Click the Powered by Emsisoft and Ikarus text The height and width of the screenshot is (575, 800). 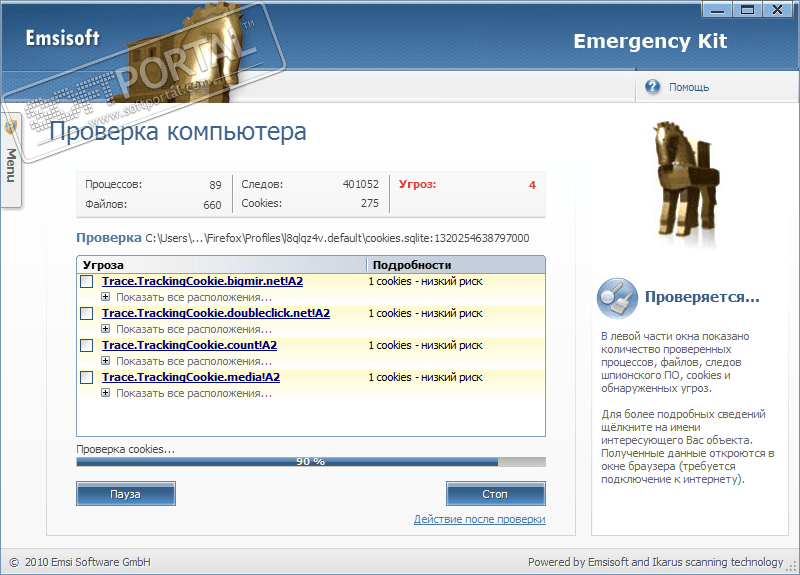[655, 562]
